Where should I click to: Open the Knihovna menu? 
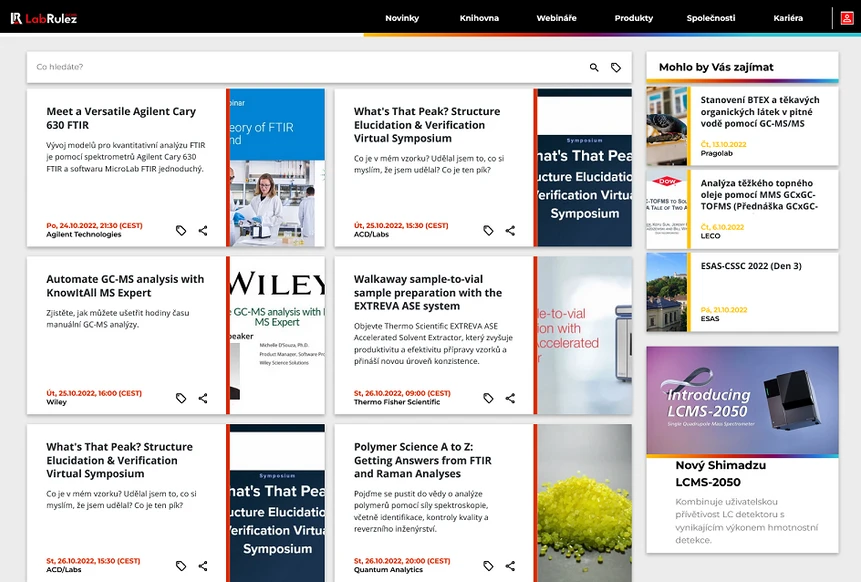click(479, 18)
